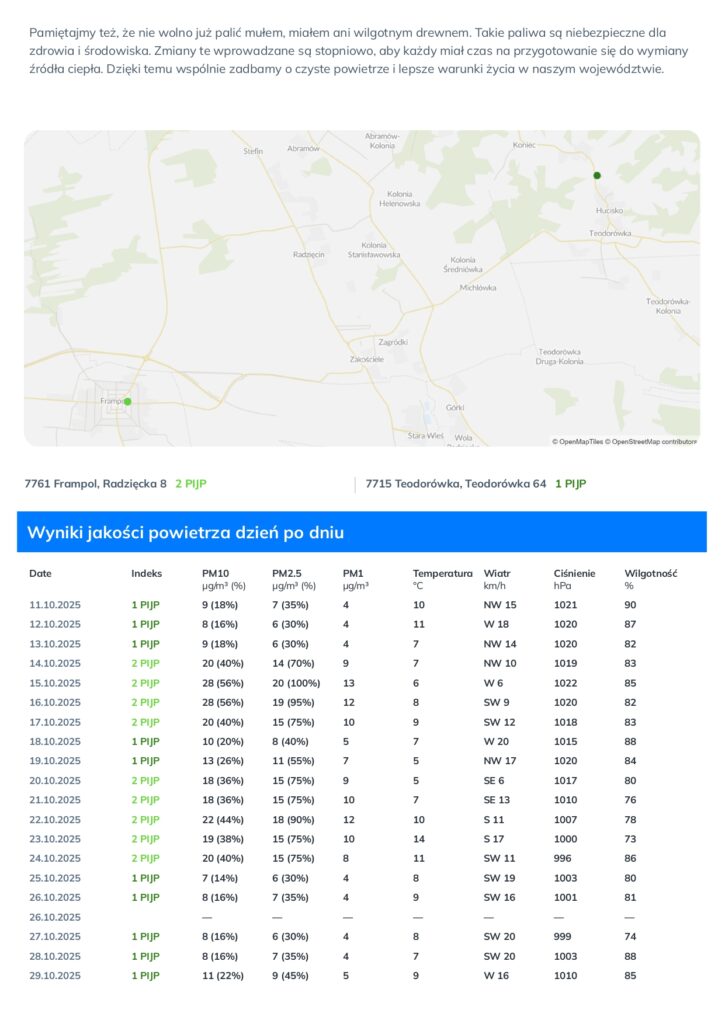The height and width of the screenshot is (1024, 725).
Task: Select the 11.10.2025 date row
Action: pos(55,605)
